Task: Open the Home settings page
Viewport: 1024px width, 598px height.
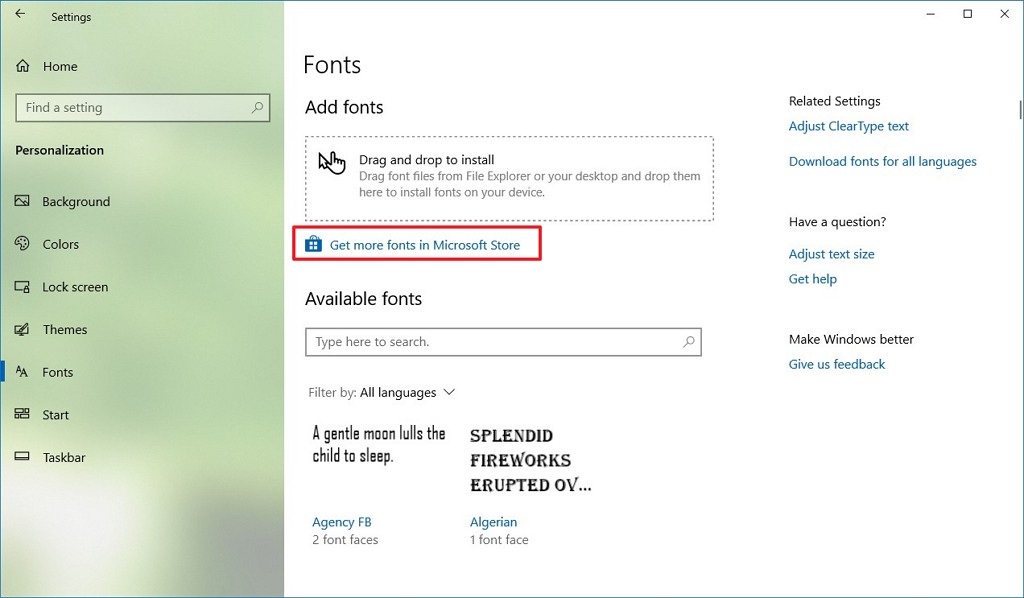Action: (60, 66)
